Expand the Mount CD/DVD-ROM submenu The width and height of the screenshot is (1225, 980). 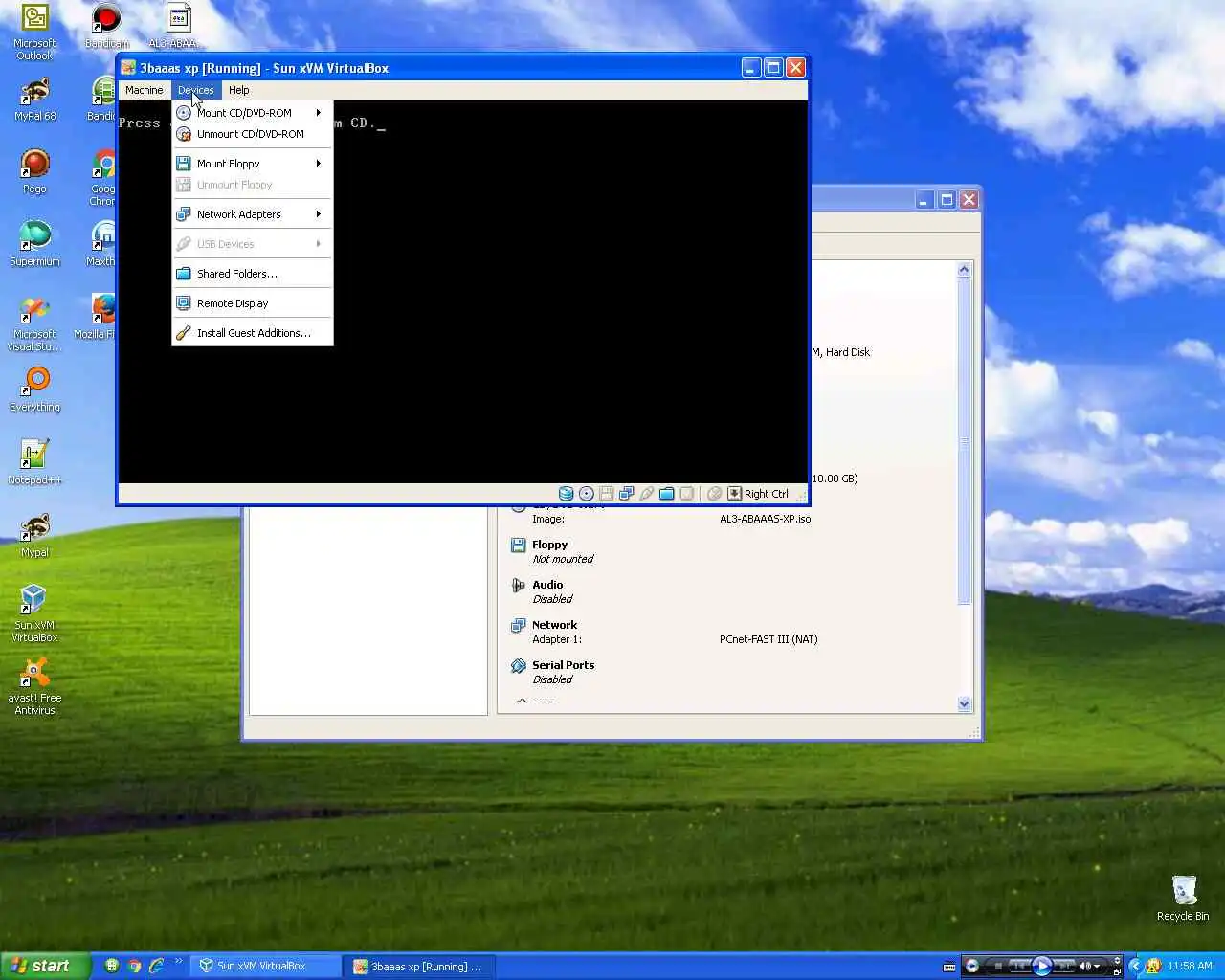[252, 113]
